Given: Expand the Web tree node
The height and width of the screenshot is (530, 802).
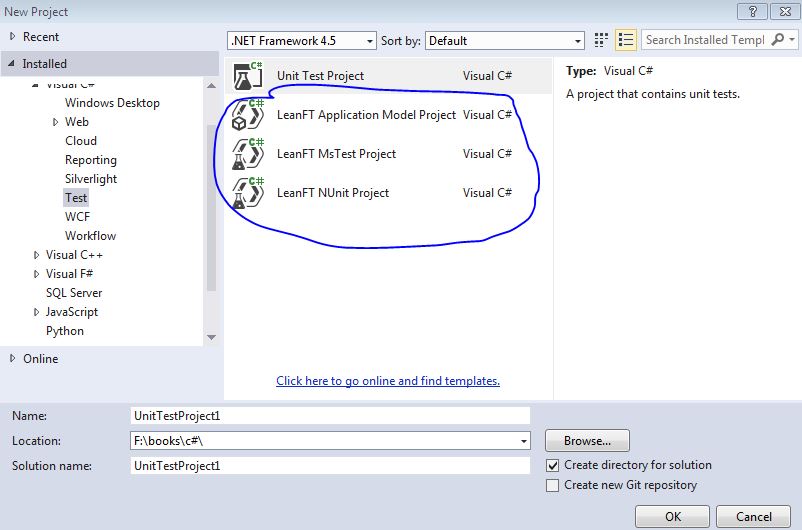Looking at the screenshot, I should 55,122.
